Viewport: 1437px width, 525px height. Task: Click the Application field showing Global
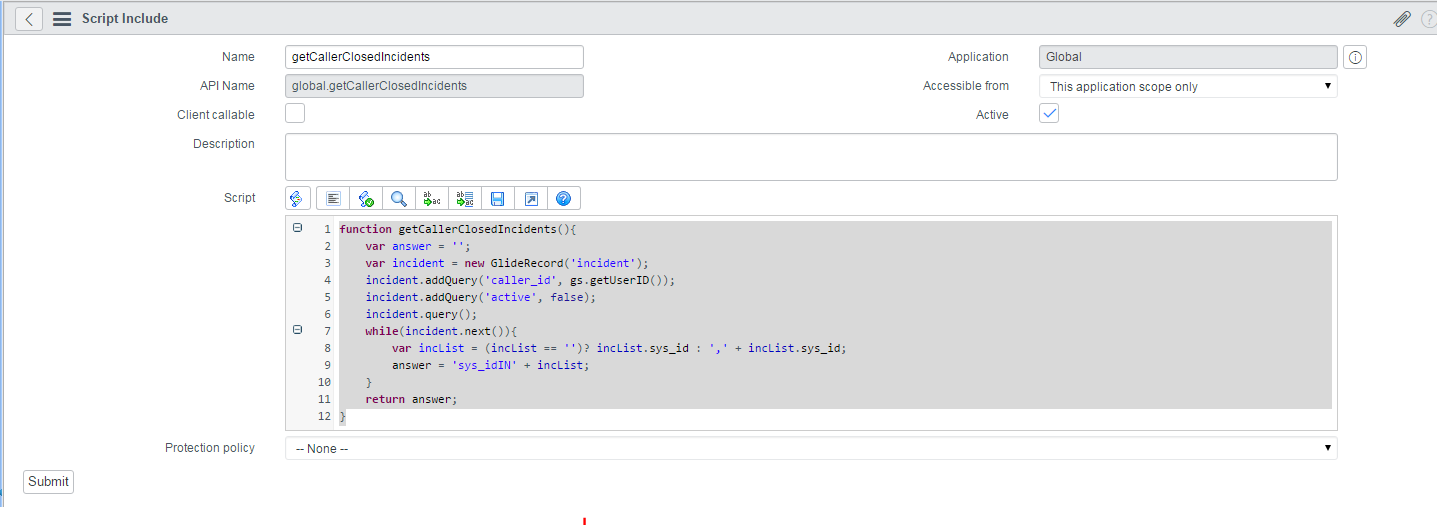point(1188,57)
